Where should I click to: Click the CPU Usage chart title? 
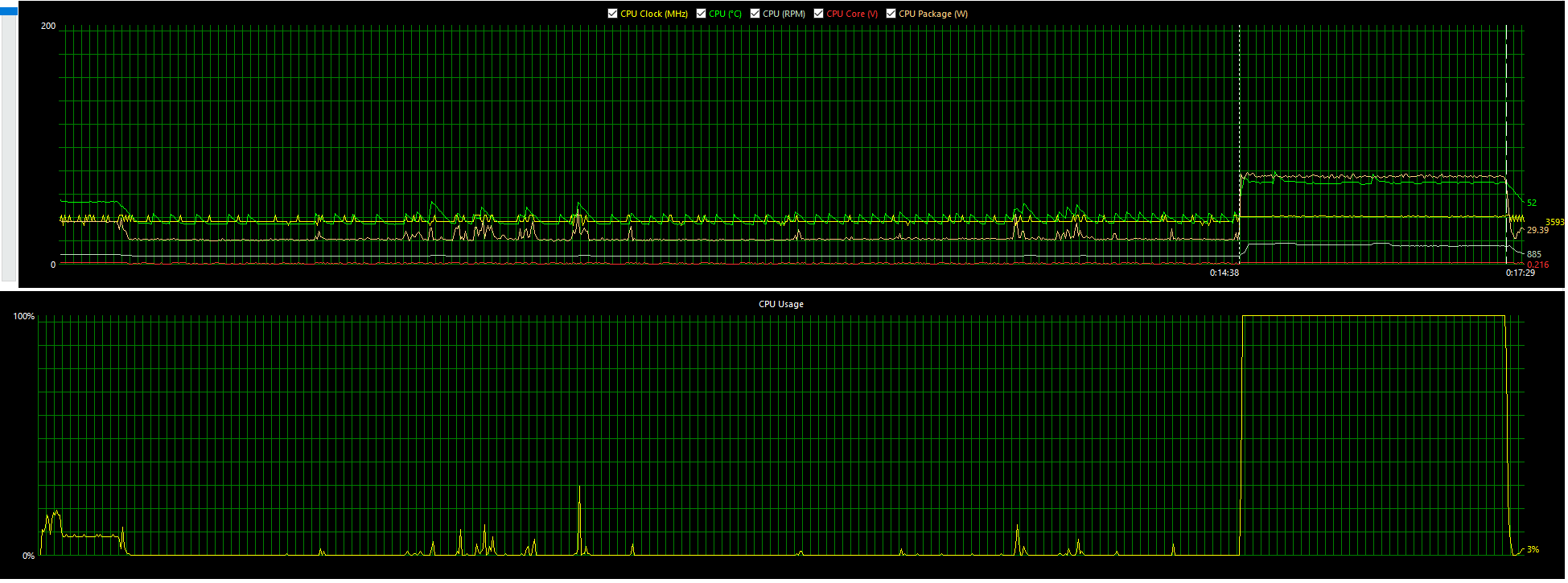click(x=781, y=304)
